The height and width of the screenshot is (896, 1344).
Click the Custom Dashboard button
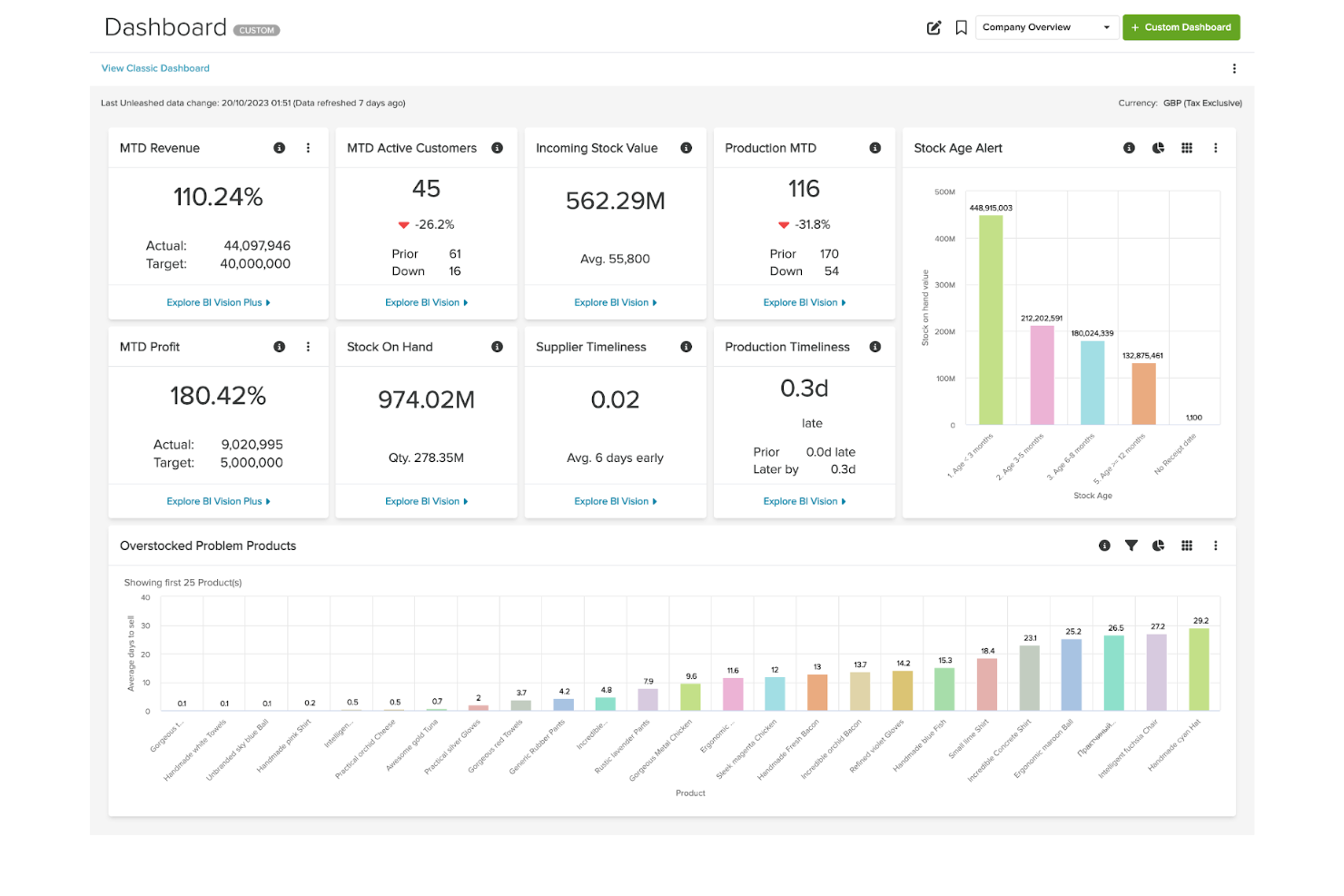[1181, 27]
